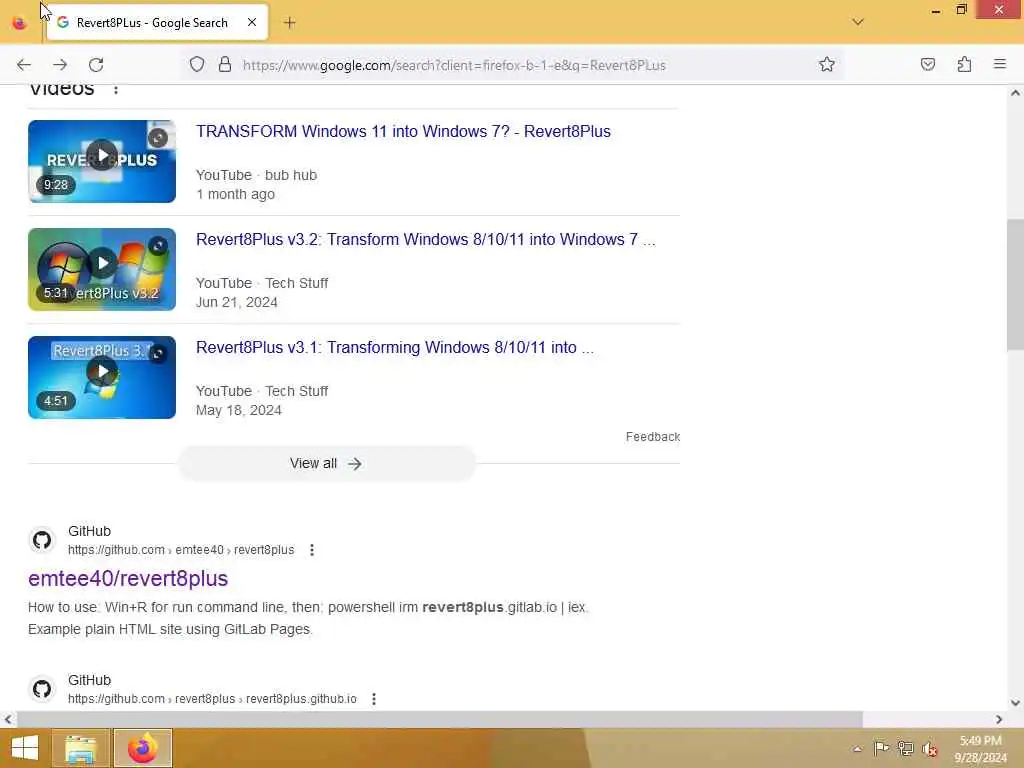Click the Firefox taskbar icon
Viewport: 1024px width, 768px height.
point(143,748)
